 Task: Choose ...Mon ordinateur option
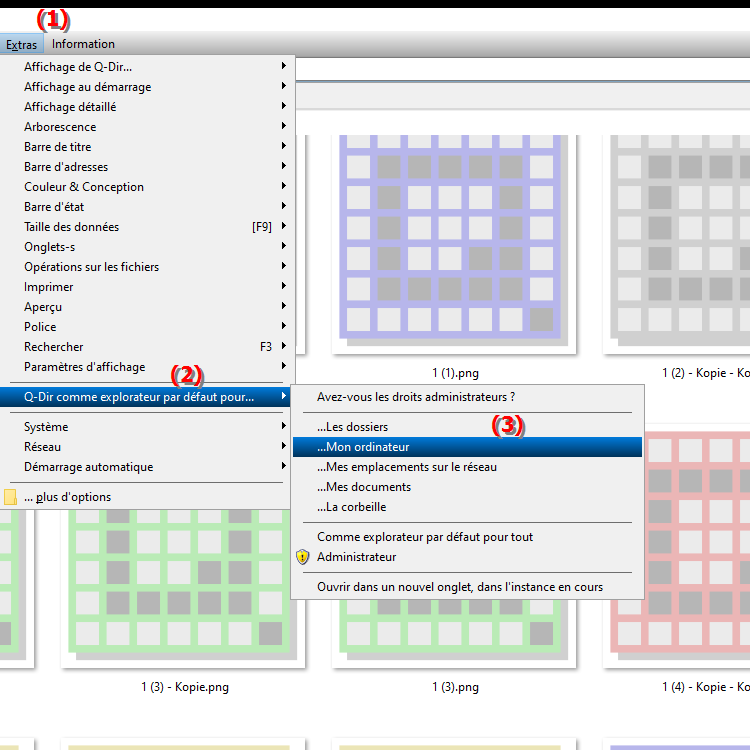point(467,447)
